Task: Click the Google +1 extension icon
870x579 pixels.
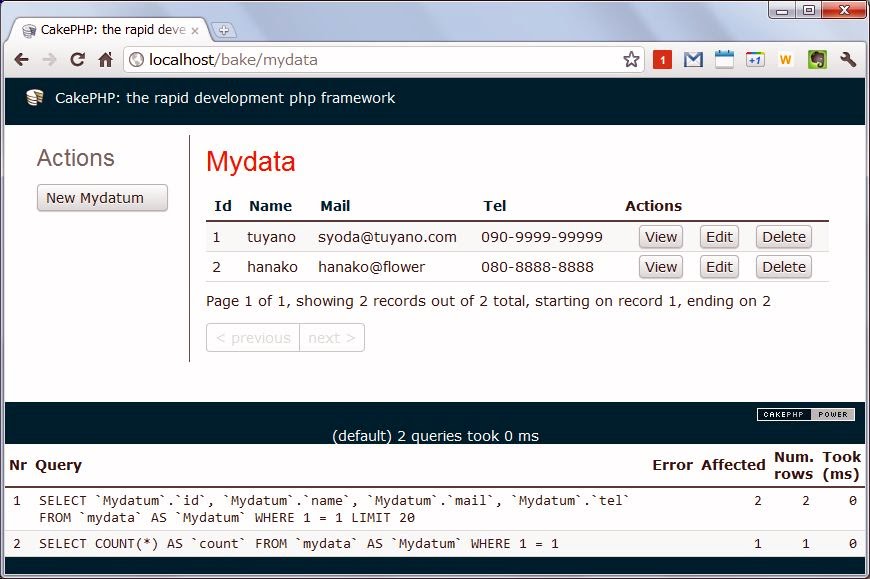Action: (x=755, y=60)
